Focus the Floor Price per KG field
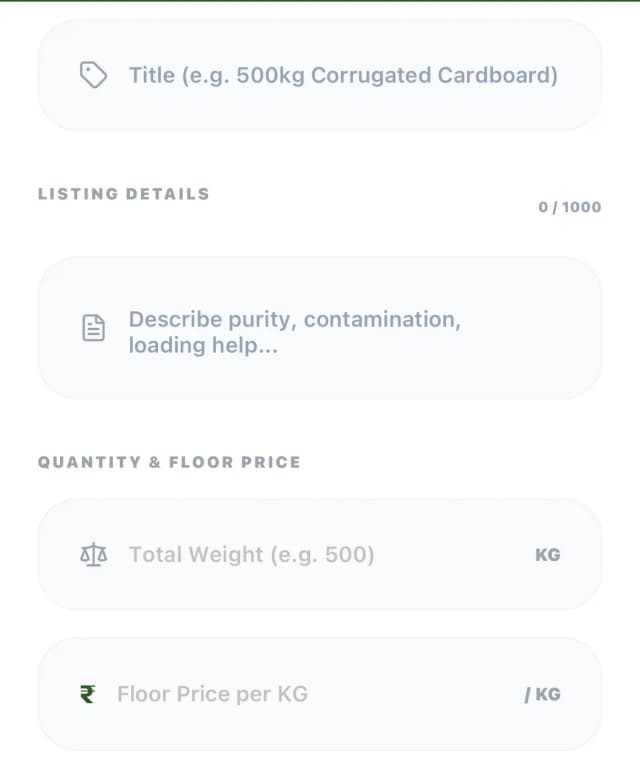The width and height of the screenshot is (640, 773). click(x=320, y=693)
